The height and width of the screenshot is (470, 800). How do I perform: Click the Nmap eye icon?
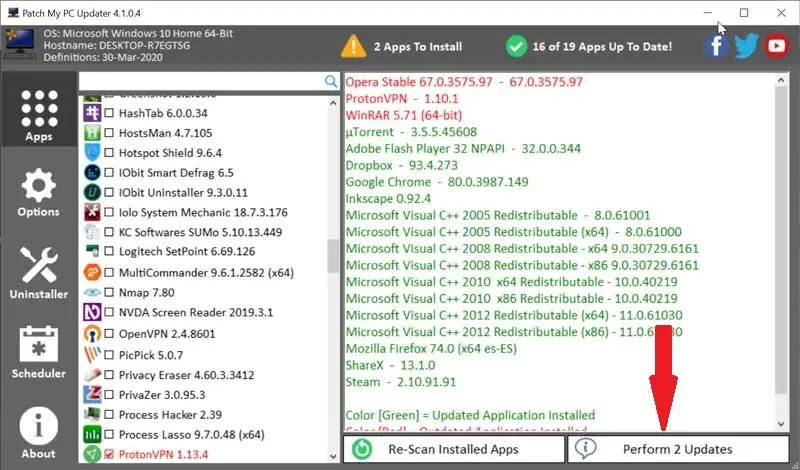pyautogui.click(x=92, y=292)
